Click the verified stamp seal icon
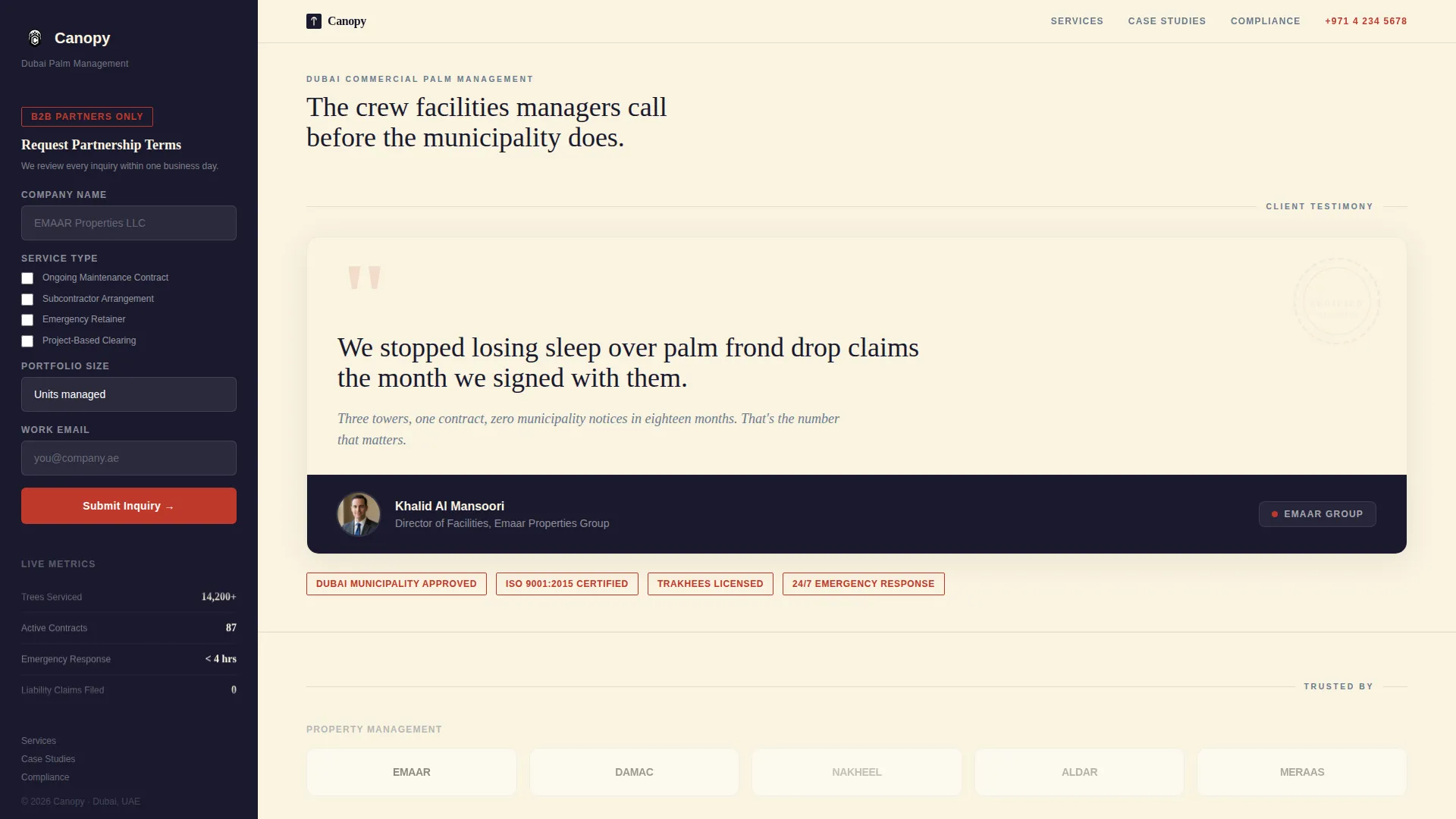 click(x=1336, y=302)
